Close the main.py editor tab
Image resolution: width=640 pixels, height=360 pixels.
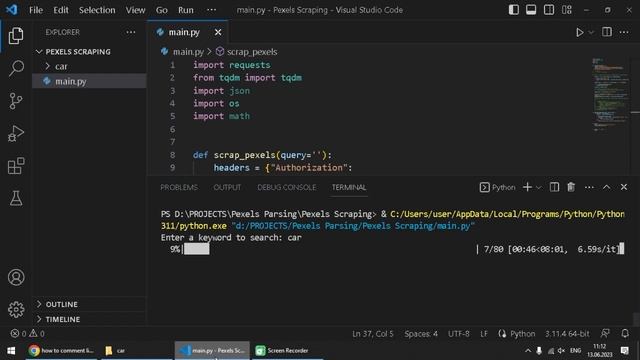218,32
